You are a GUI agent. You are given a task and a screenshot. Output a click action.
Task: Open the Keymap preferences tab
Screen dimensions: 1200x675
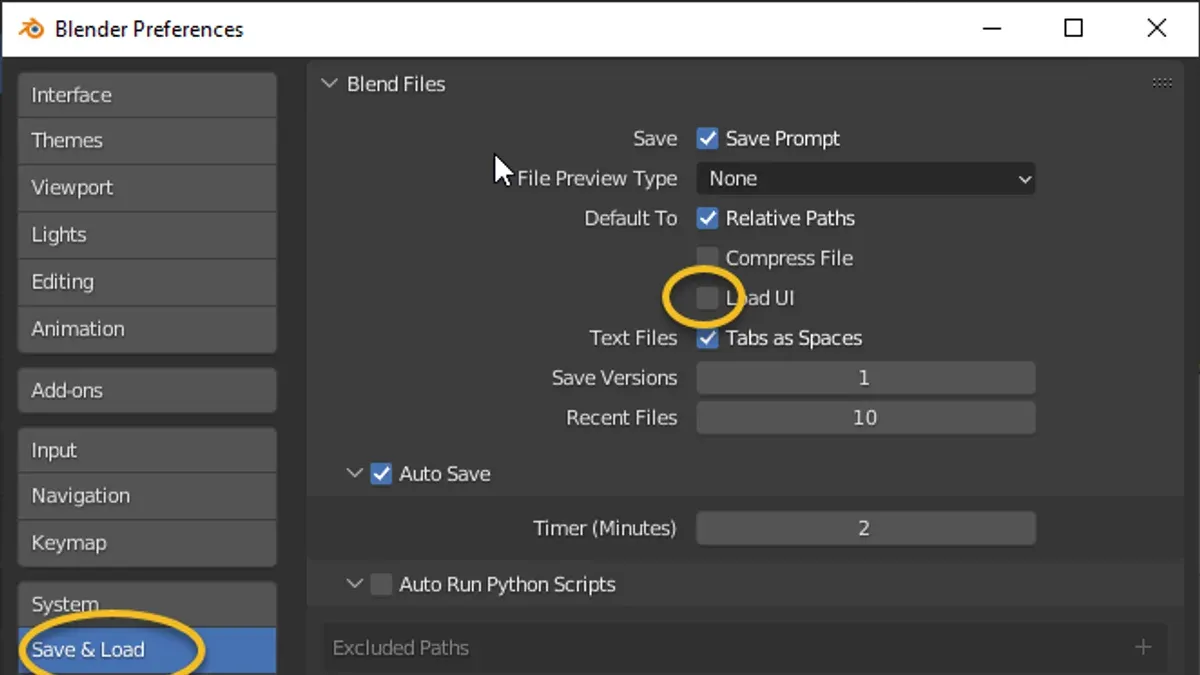click(147, 543)
